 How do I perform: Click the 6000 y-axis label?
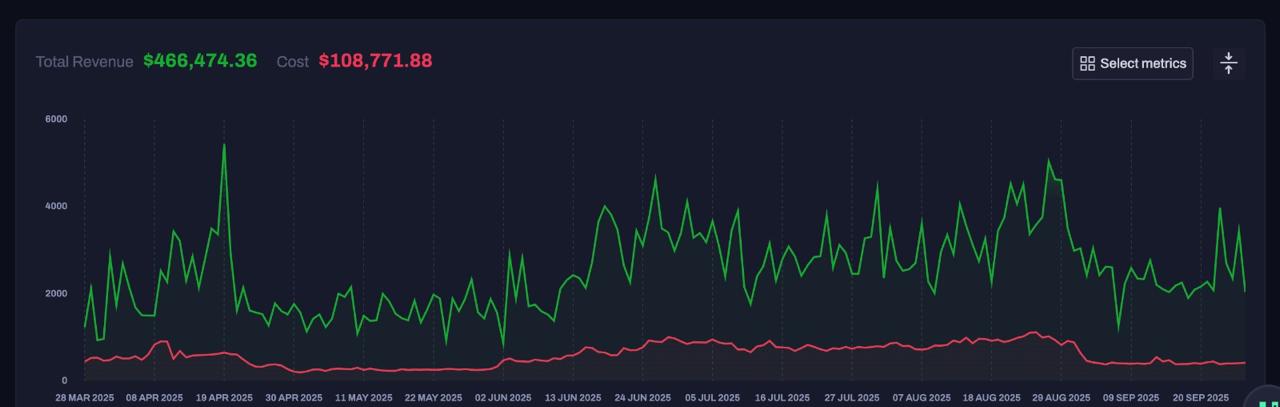pyautogui.click(x=56, y=119)
